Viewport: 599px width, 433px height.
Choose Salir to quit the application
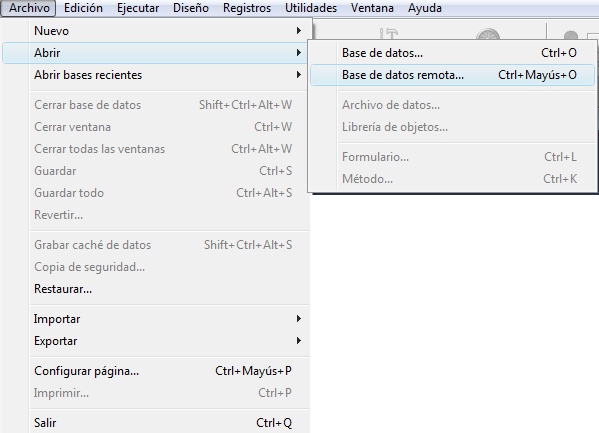tap(156, 423)
